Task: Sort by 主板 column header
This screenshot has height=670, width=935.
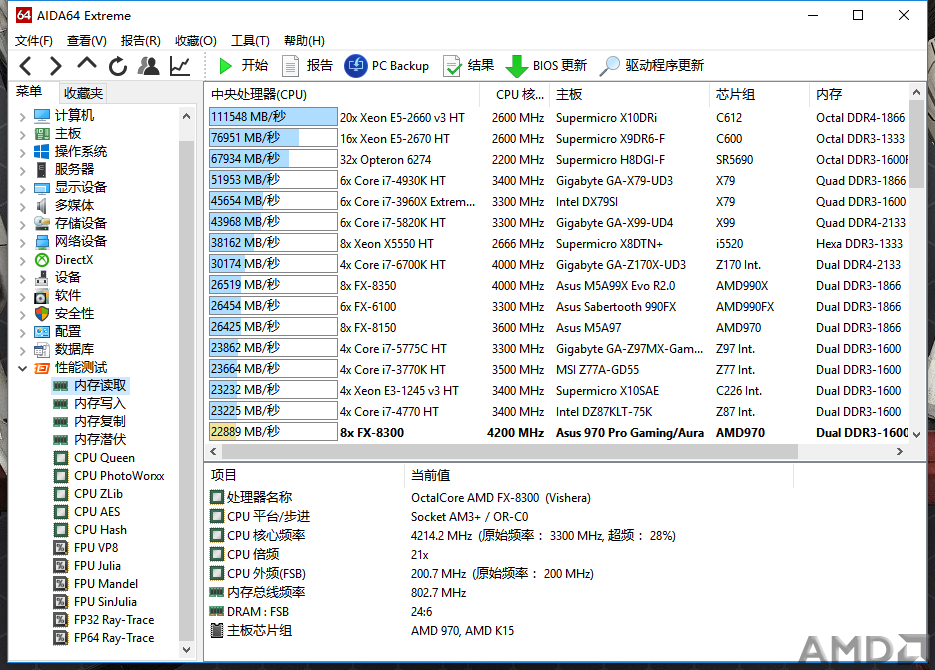Action: (630, 94)
